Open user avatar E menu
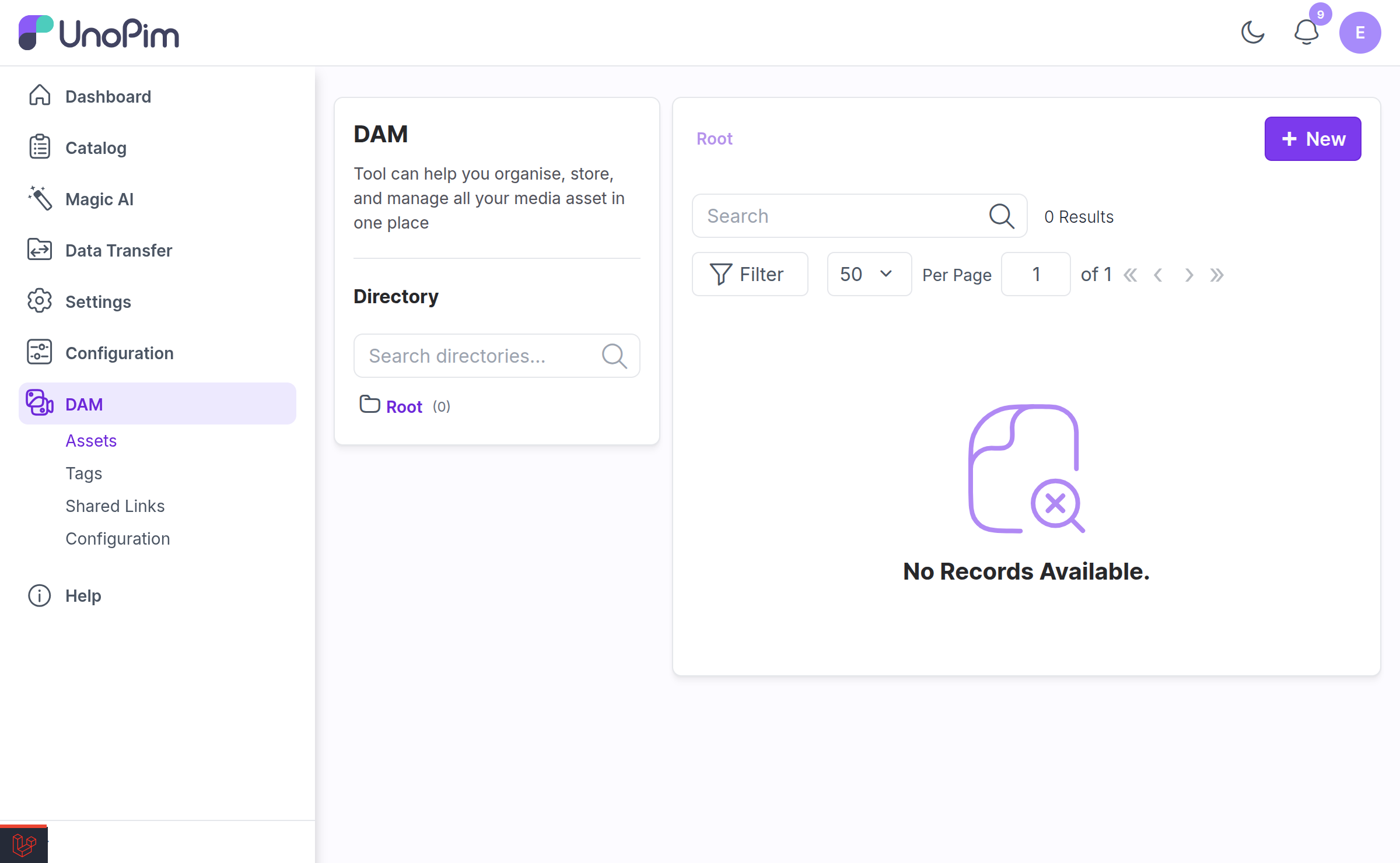 point(1360,33)
